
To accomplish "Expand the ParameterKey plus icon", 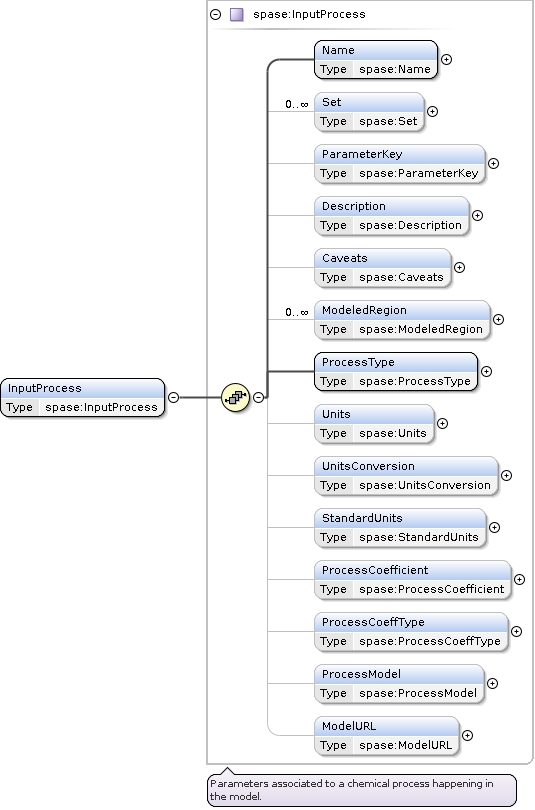I will click(494, 163).
